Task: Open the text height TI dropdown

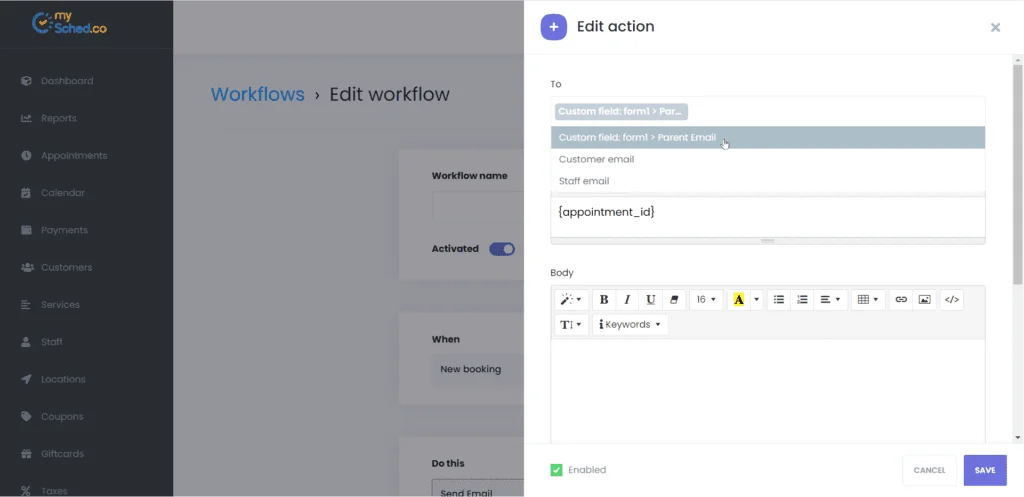Action: [x=571, y=325]
